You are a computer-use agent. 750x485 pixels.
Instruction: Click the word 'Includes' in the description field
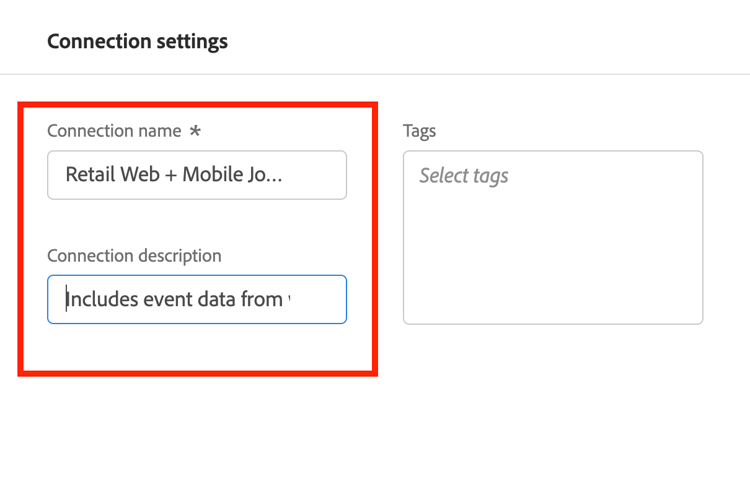(x=103, y=299)
